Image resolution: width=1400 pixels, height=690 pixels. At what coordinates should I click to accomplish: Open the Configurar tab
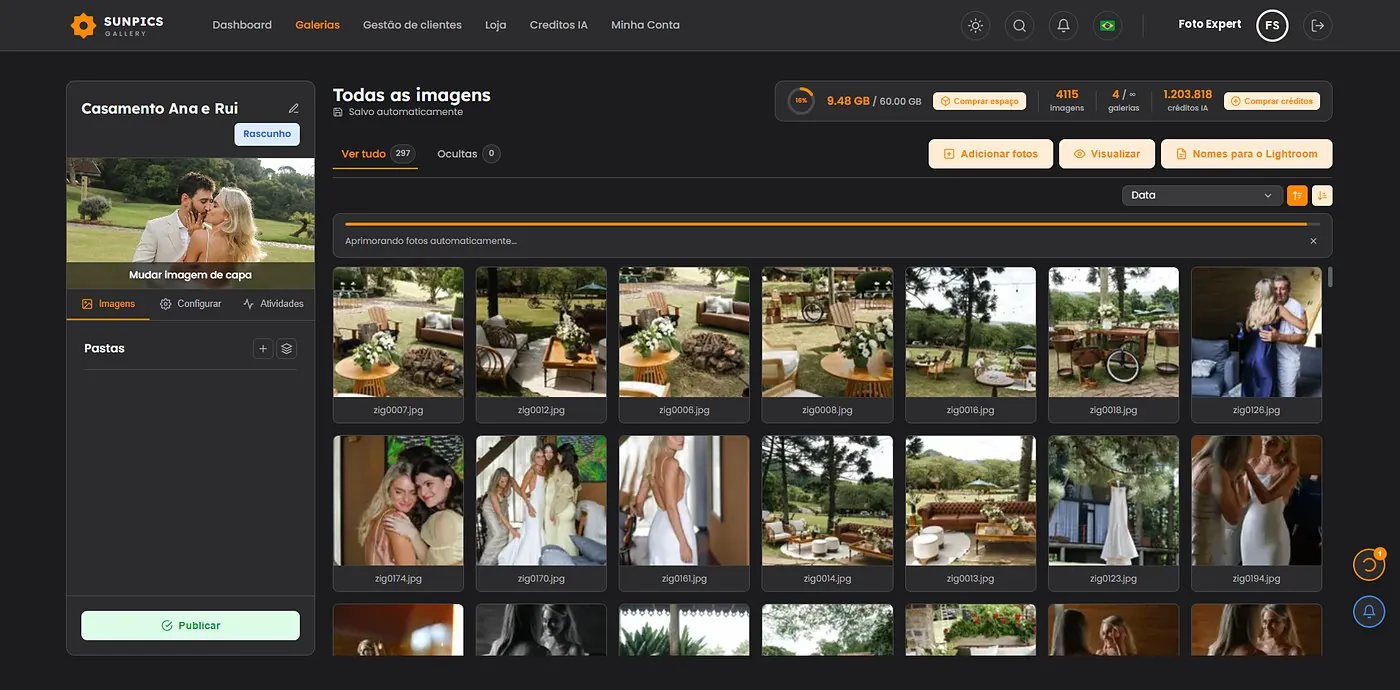(x=190, y=304)
